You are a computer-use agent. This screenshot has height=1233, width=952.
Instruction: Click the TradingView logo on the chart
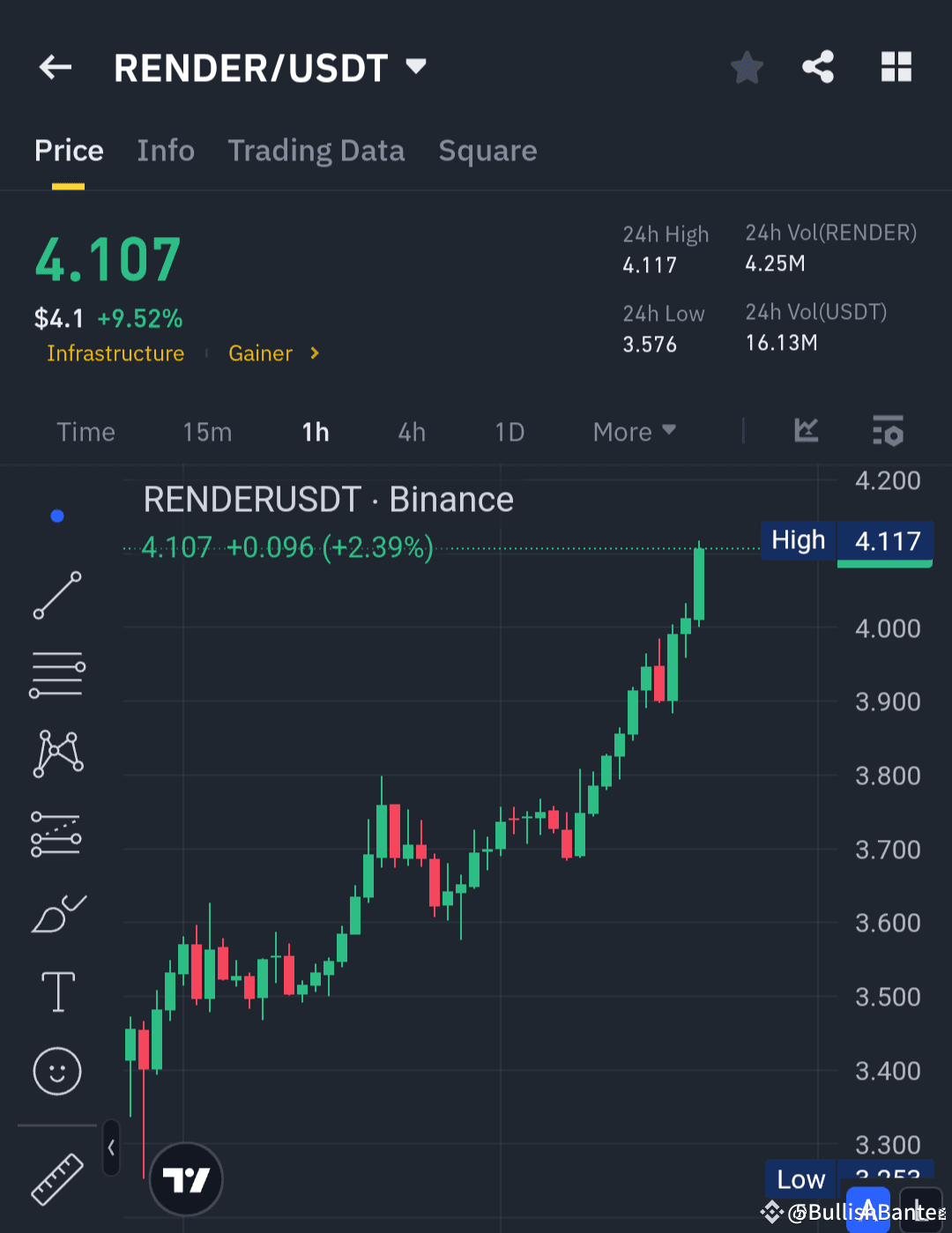click(x=185, y=1178)
